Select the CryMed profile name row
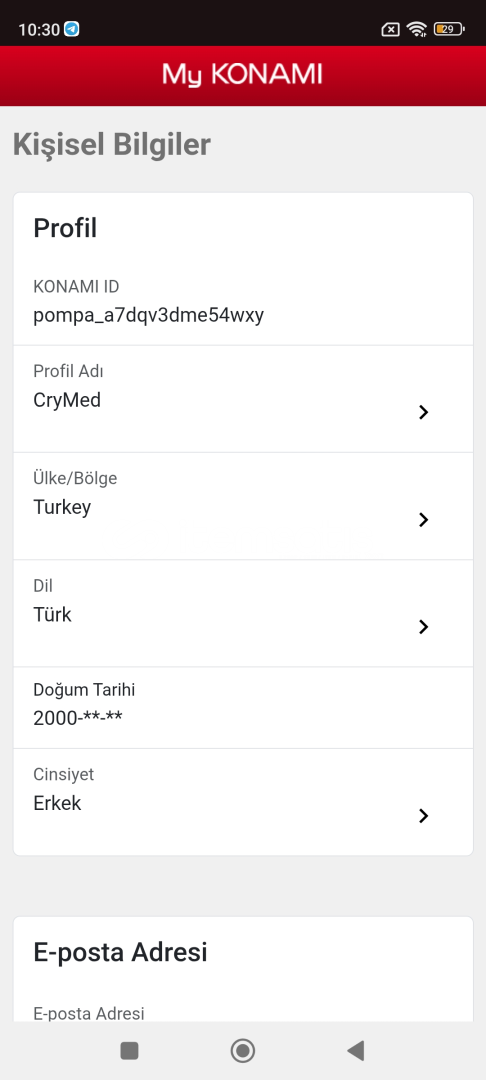The width and height of the screenshot is (486, 1080). point(243,399)
